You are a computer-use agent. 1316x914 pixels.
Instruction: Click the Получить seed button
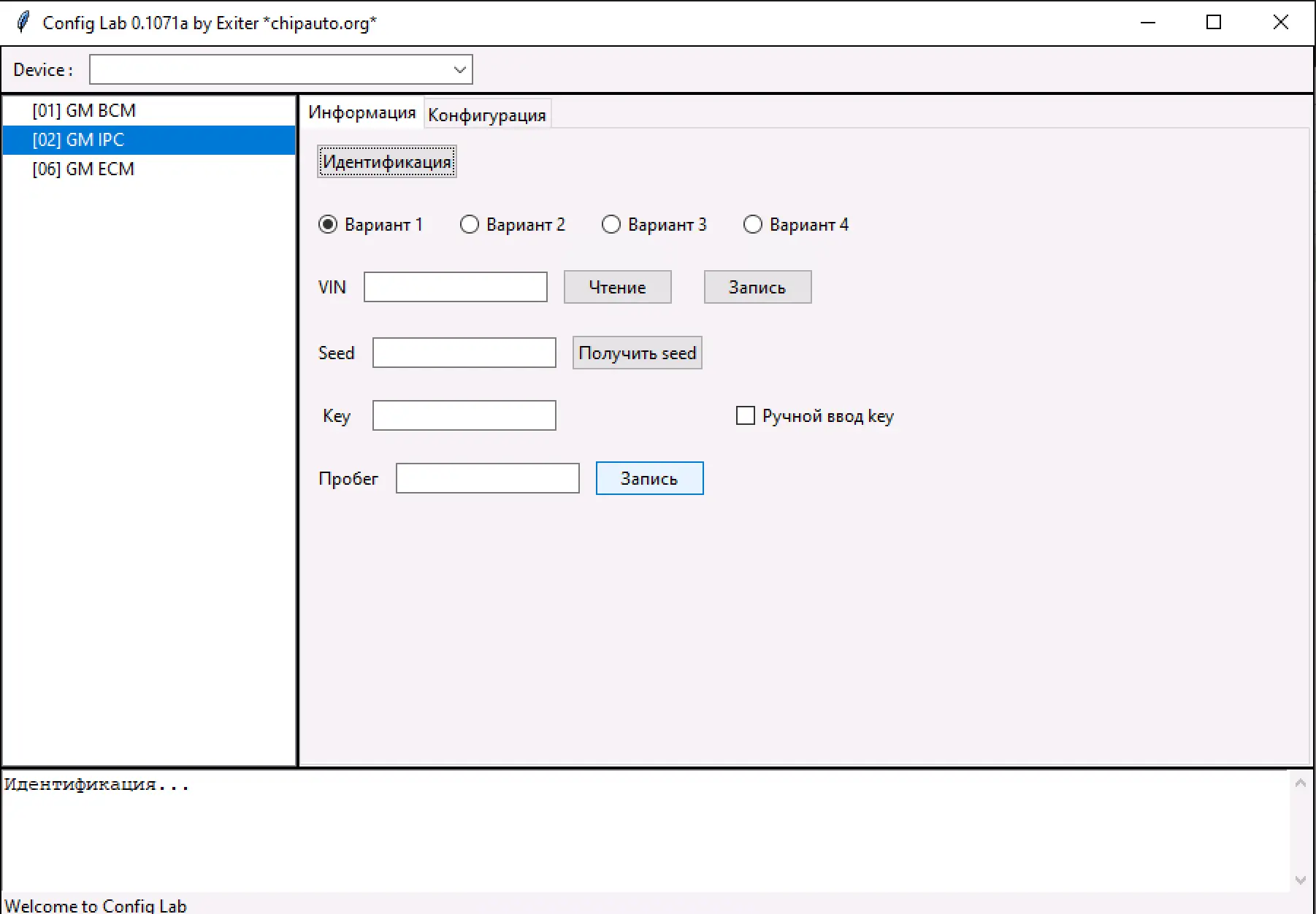637,353
